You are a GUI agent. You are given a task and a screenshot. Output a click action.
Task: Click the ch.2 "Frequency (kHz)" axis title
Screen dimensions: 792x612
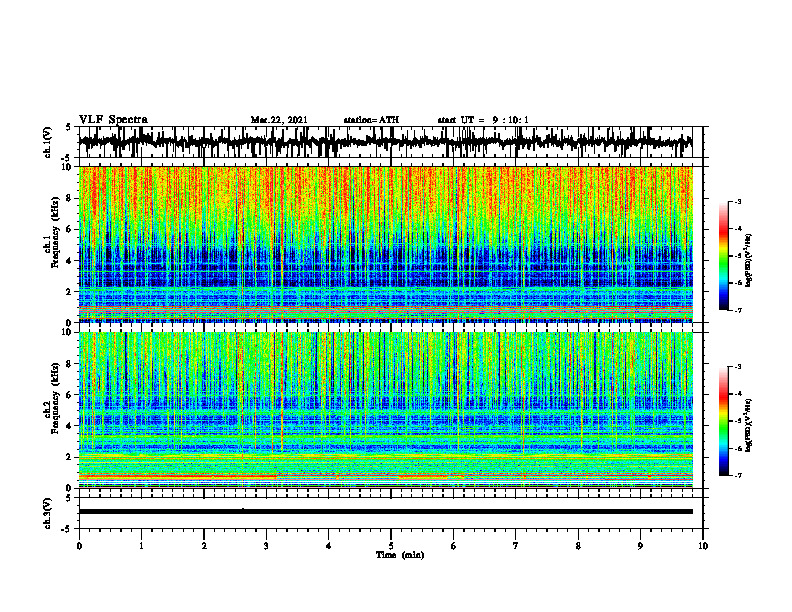pyautogui.click(x=55, y=398)
